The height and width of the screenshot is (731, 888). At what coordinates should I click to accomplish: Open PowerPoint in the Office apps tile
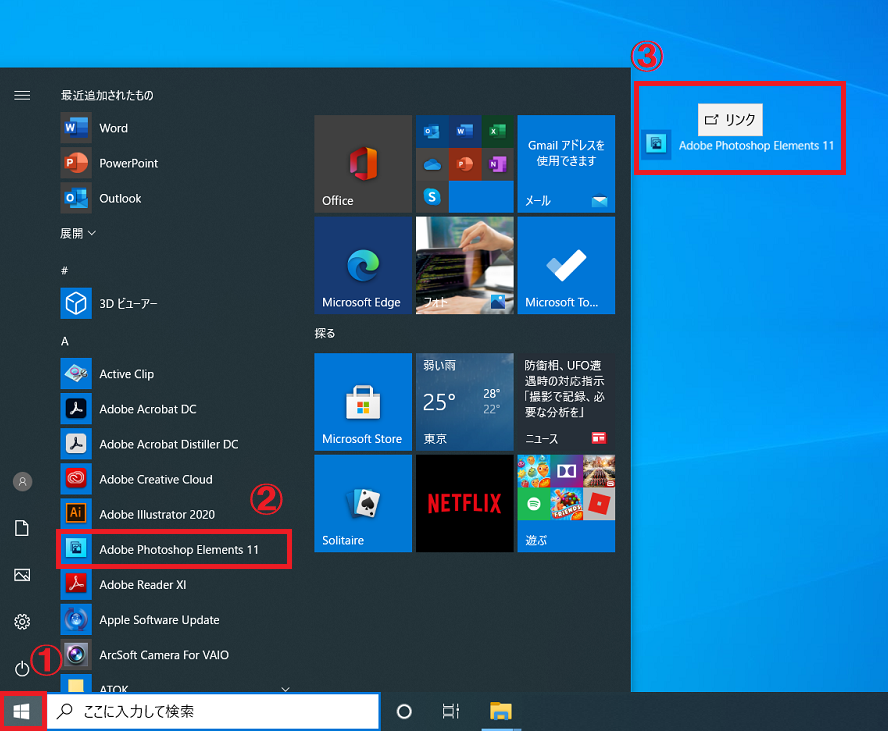[x=465, y=164]
